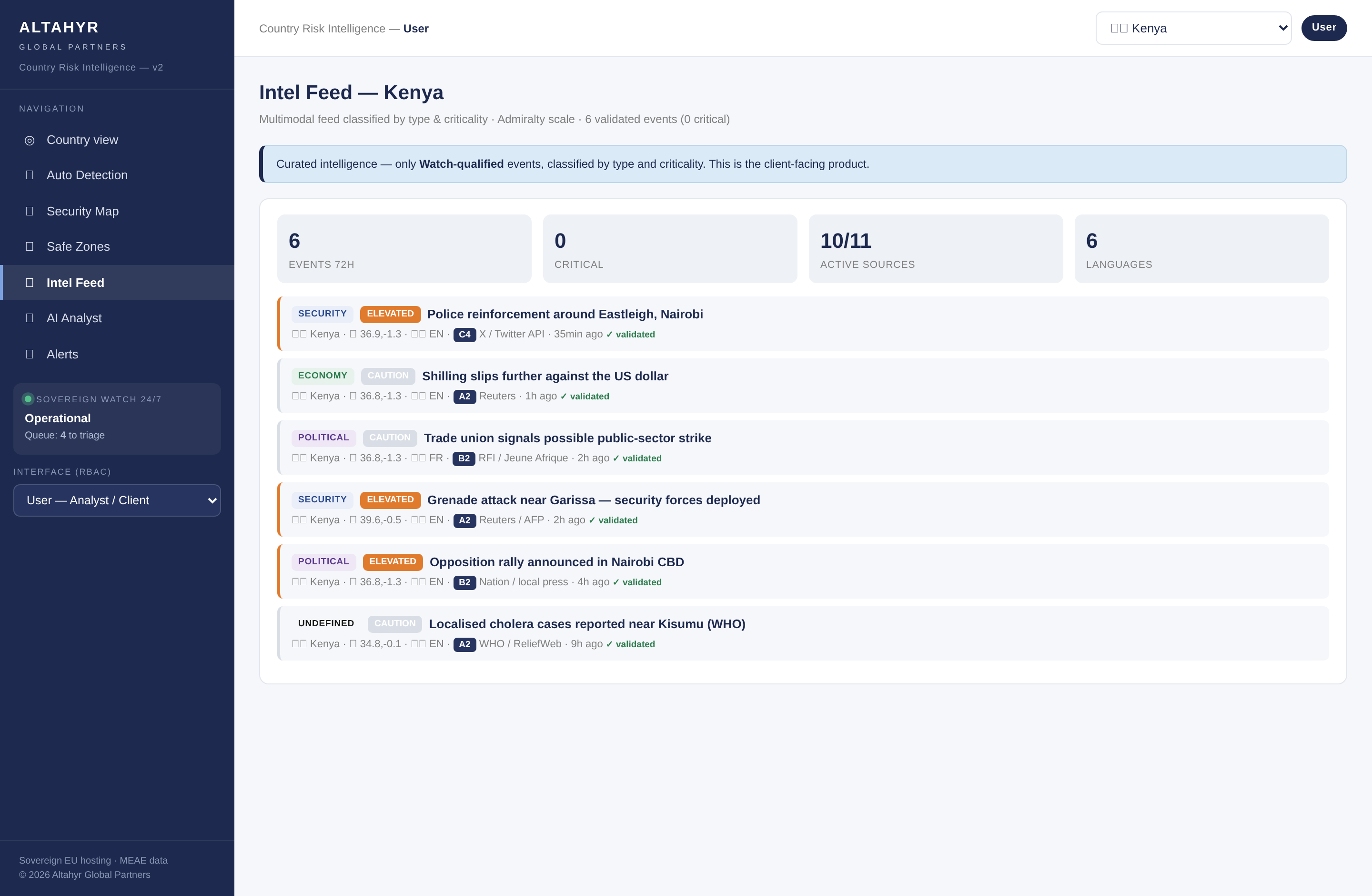Click the Alerts sidebar icon
This screenshot has height=896, width=1372.
30,354
